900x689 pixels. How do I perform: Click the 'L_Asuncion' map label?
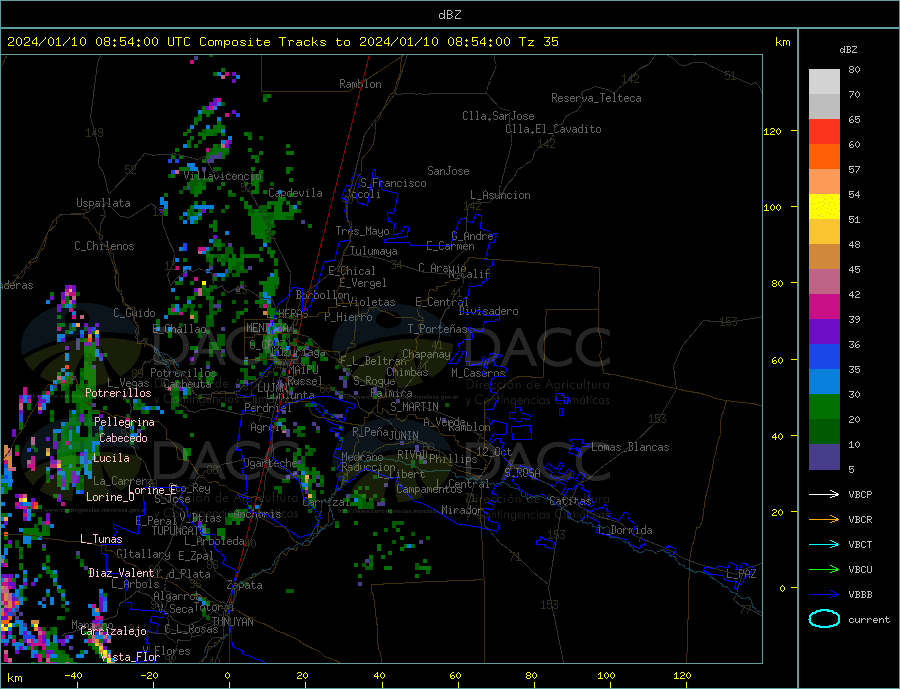(500, 195)
